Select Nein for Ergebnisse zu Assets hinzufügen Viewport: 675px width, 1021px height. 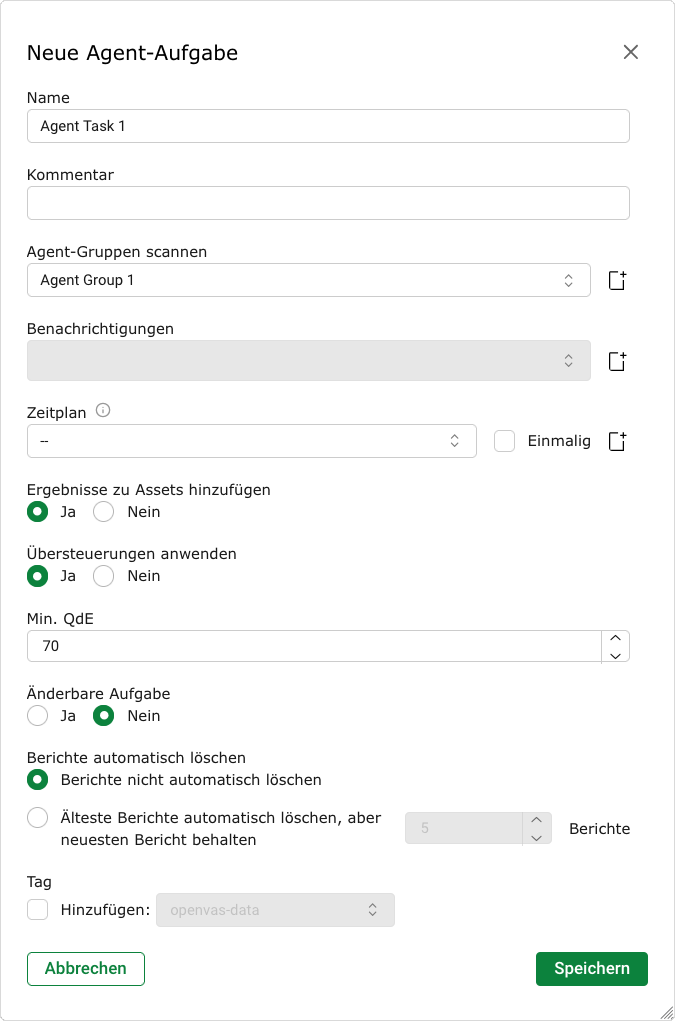[x=104, y=512]
